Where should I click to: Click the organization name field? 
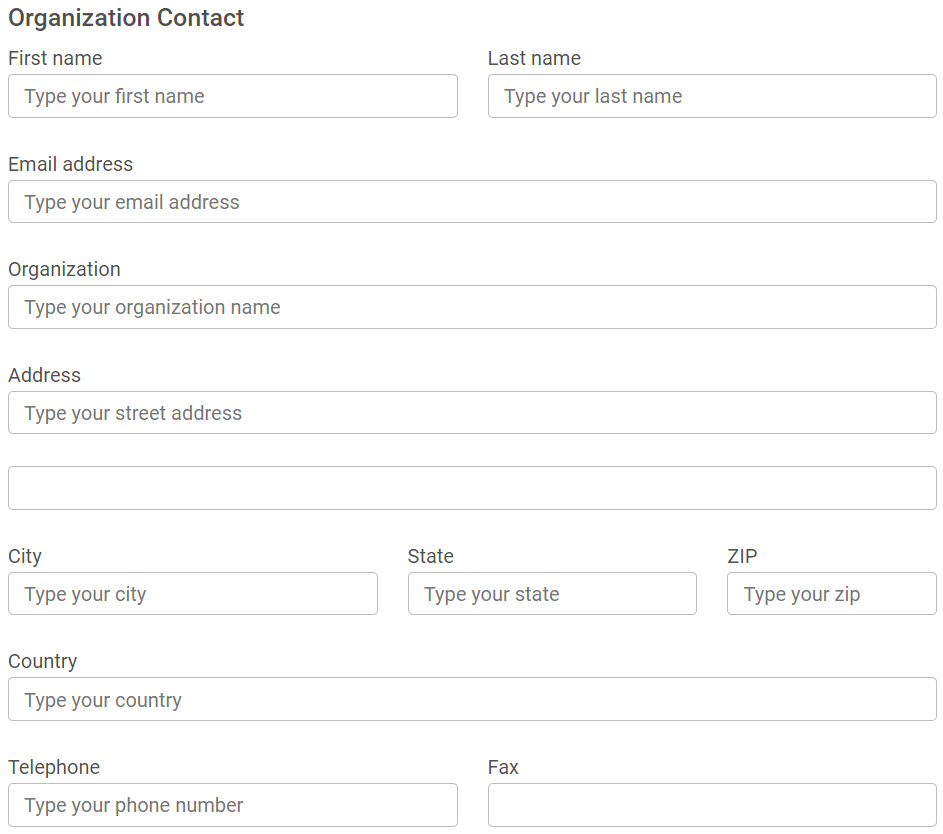[472, 307]
